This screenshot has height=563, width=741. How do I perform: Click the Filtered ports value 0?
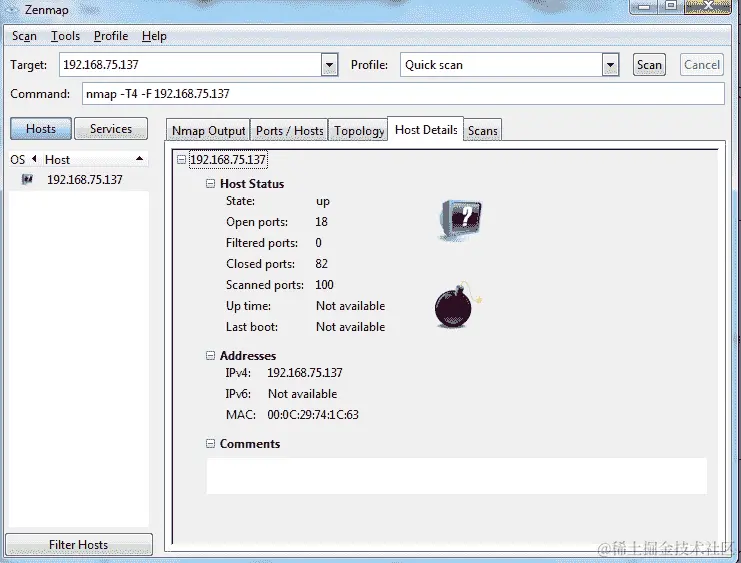[319, 243]
